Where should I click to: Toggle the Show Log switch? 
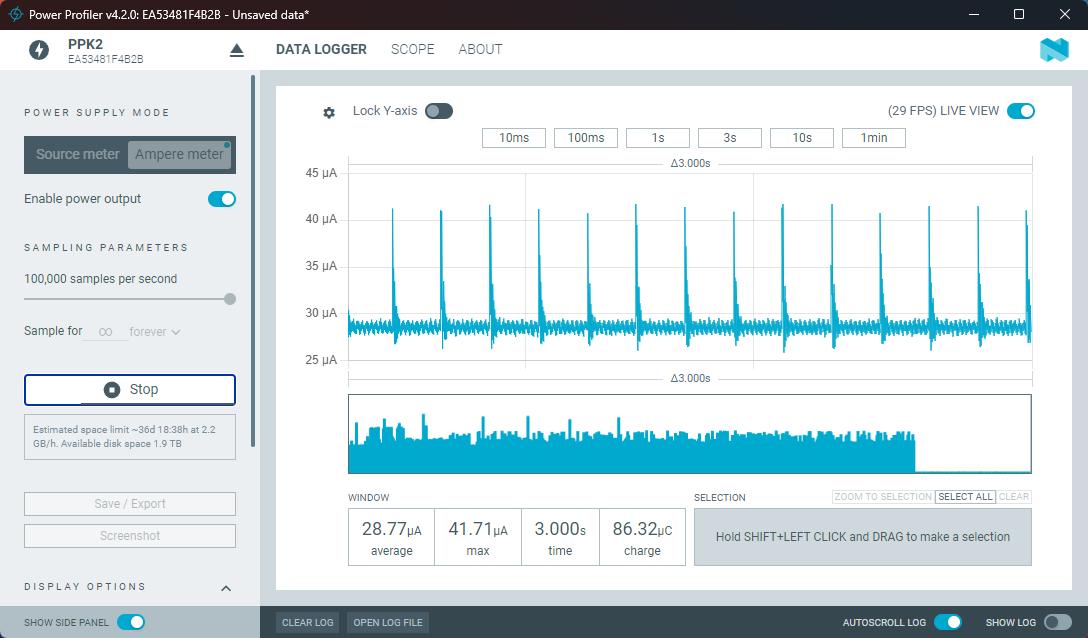point(1057,622)
